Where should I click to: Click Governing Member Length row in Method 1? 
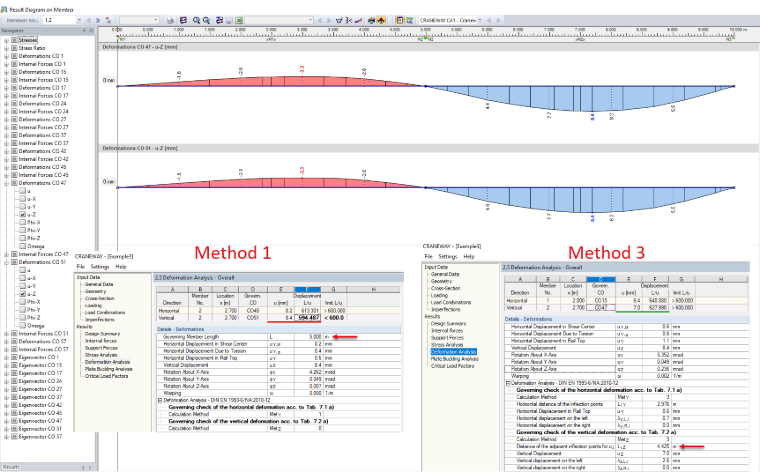pyautogui.click(x=279, y=336)
